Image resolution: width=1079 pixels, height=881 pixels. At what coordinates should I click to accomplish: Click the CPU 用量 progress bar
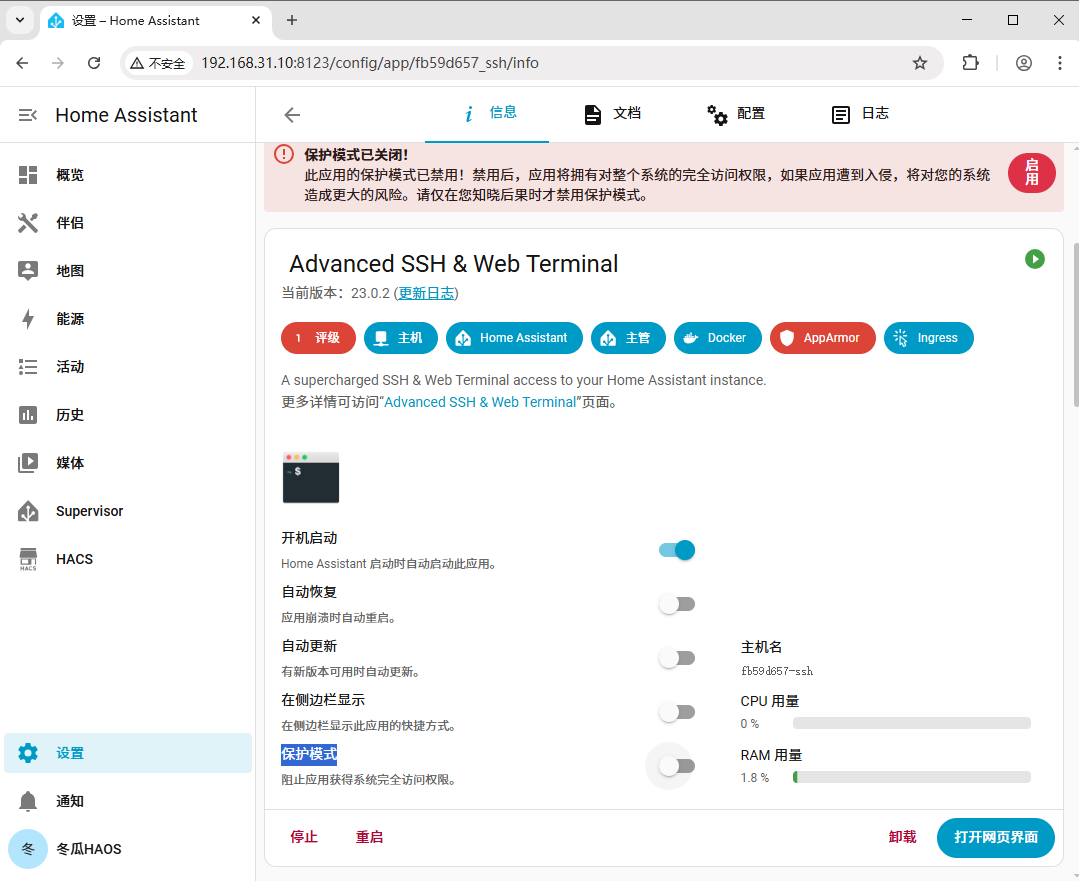(912, 723)
